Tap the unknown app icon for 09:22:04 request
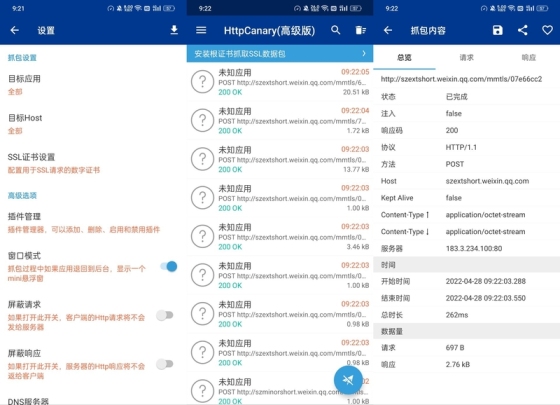Viewport: 560px width, 405px height. coord(202,120)
